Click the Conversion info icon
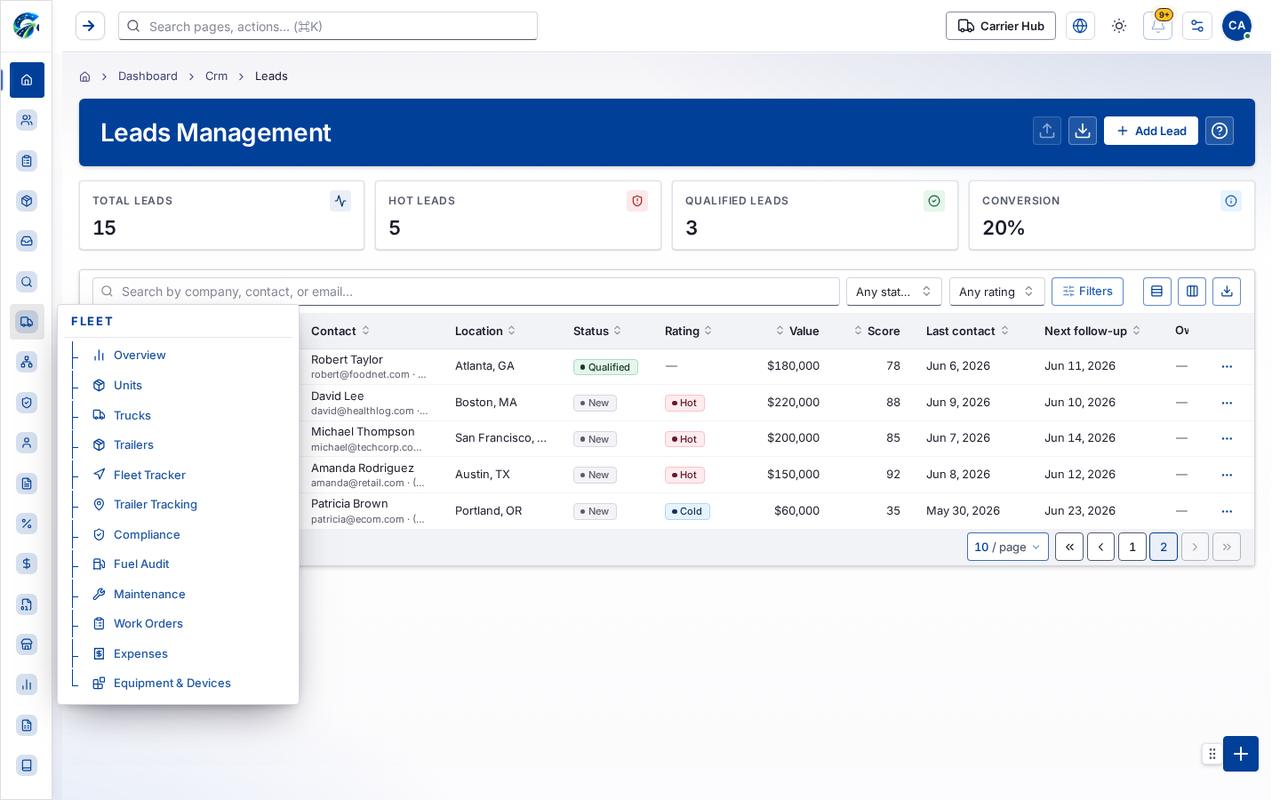The image size is (1280, 800). click(x=1231, y=201)
